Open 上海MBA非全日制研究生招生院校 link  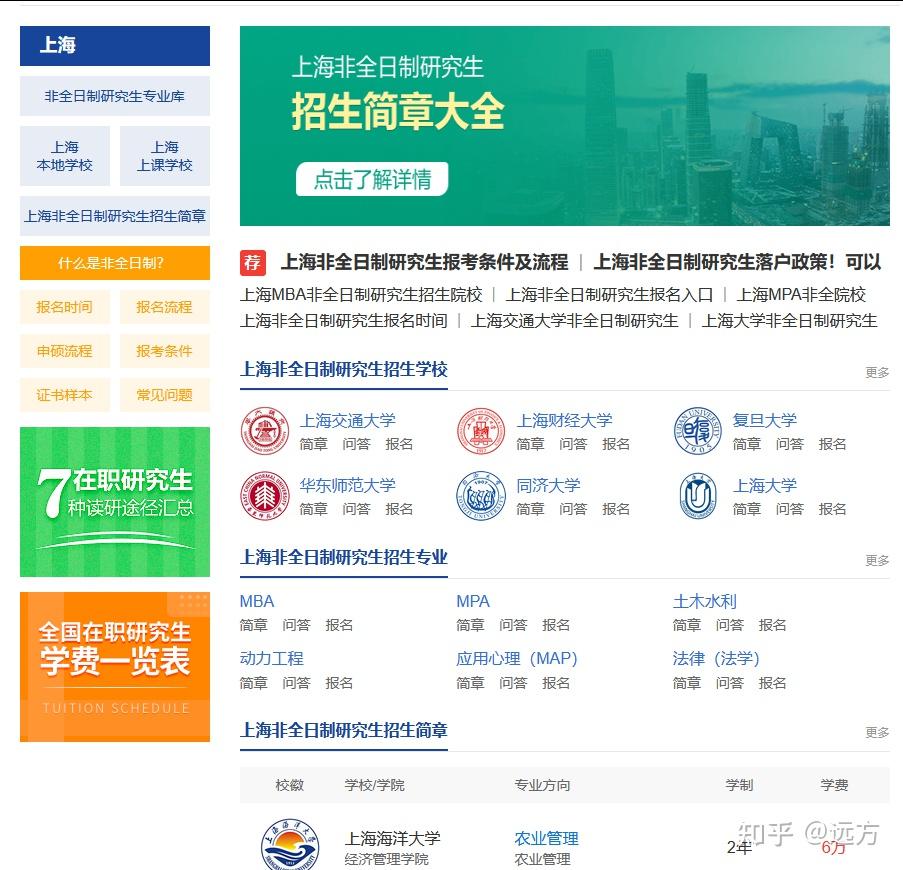coord(361,295)
